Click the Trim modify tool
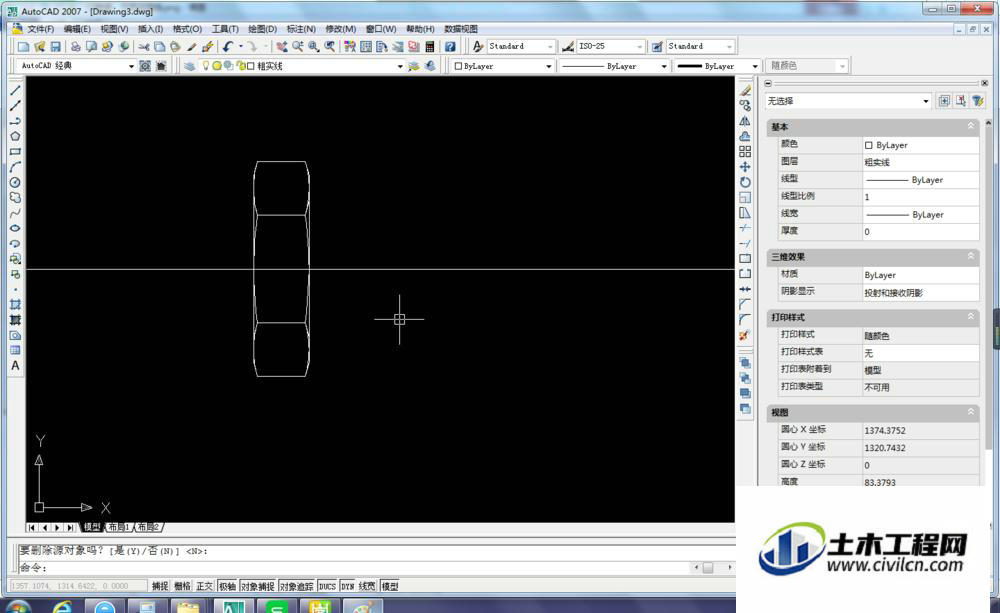Viewport: 1000px width, 613px height. pyautogui.click(x=745, y=228)
